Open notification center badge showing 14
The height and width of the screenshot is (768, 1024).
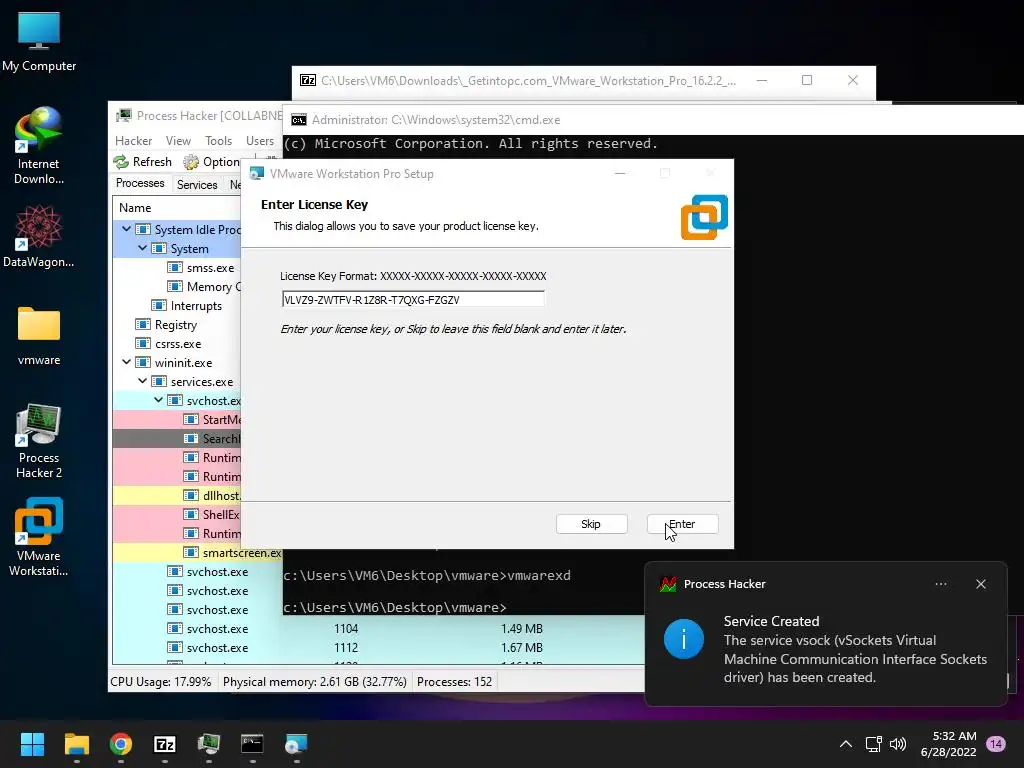[x=996, y=744]
